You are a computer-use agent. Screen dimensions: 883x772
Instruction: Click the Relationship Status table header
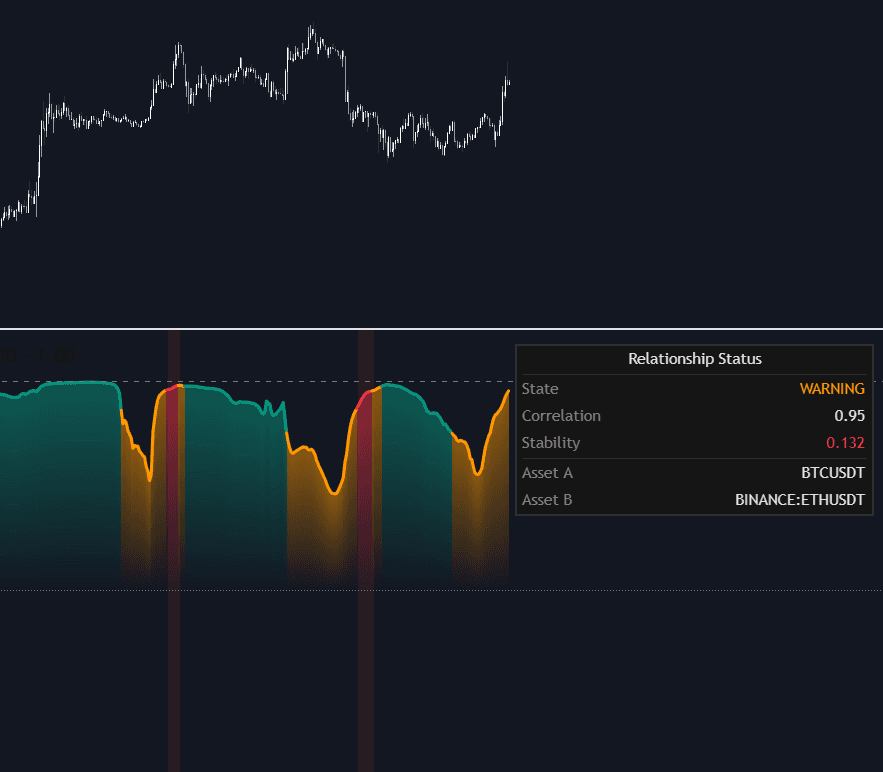click(694, 358)
